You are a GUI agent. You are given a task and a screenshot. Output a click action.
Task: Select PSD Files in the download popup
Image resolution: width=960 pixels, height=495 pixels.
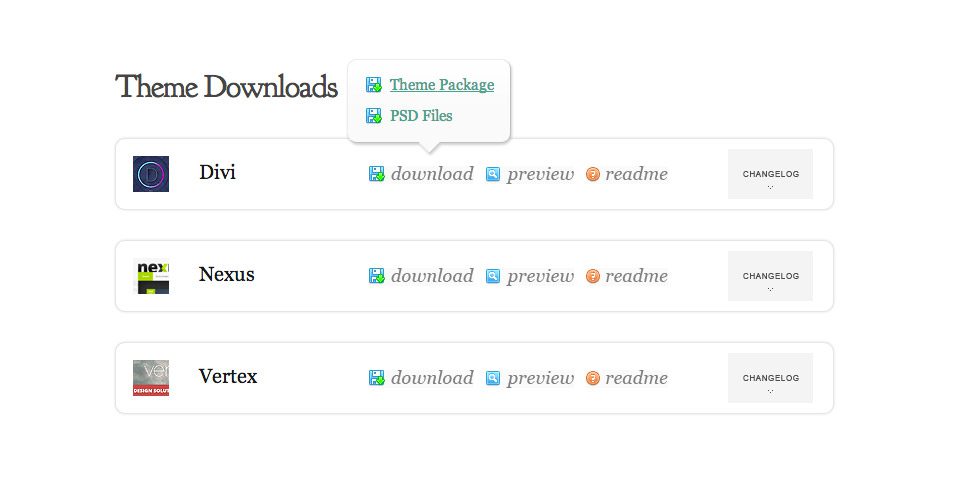coord(421,115)
